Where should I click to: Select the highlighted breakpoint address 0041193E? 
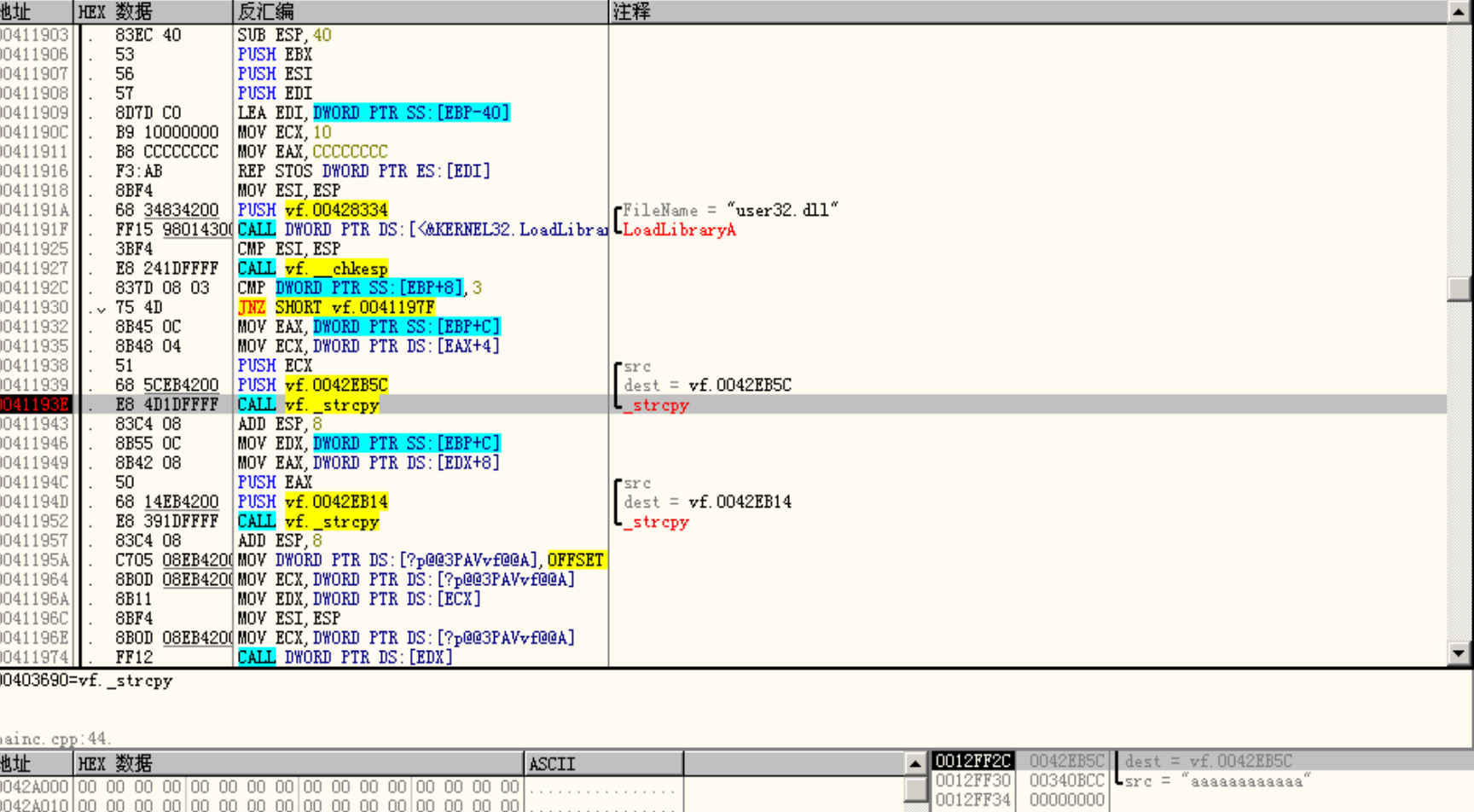tap(36, 405)
